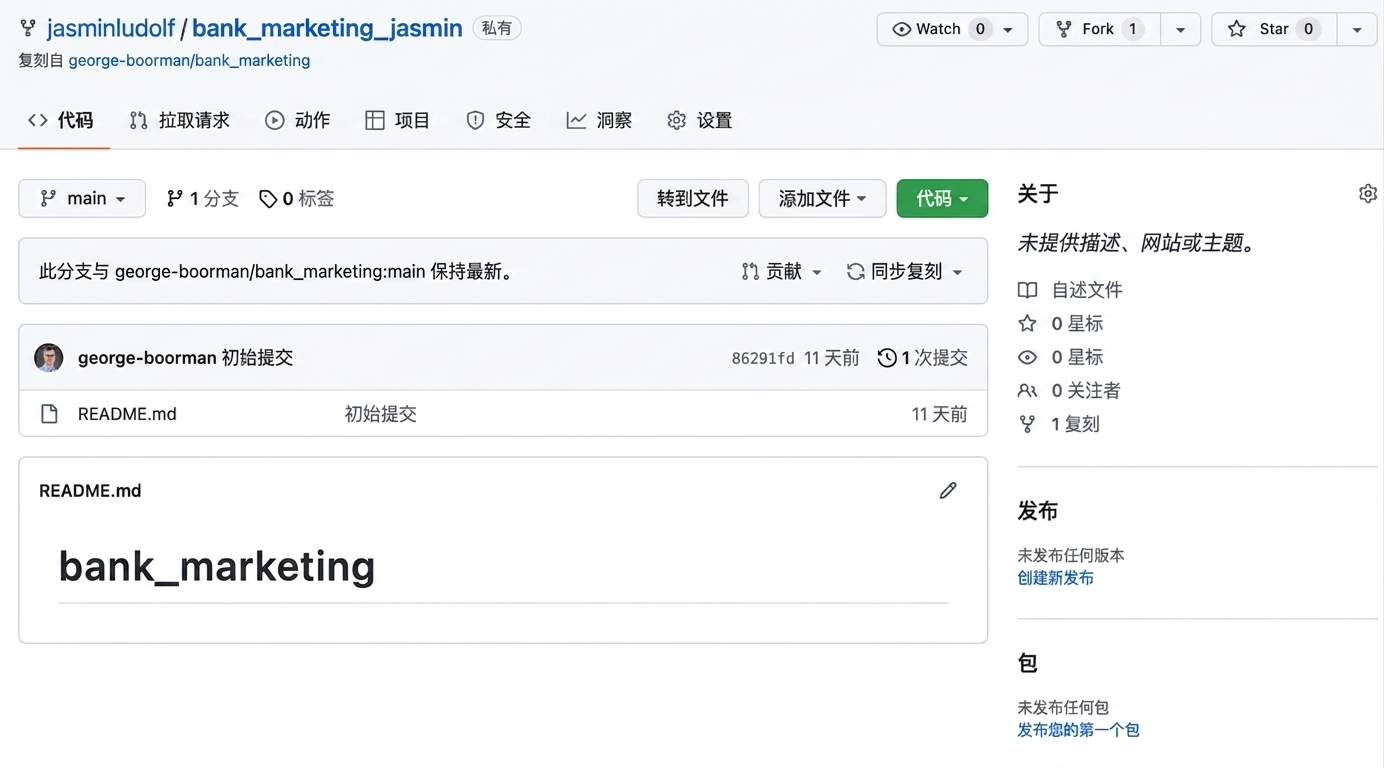Click george-boorman's avatar thumbnail
The width and height of the screenshot is (1384, 768).
point(49,358)
